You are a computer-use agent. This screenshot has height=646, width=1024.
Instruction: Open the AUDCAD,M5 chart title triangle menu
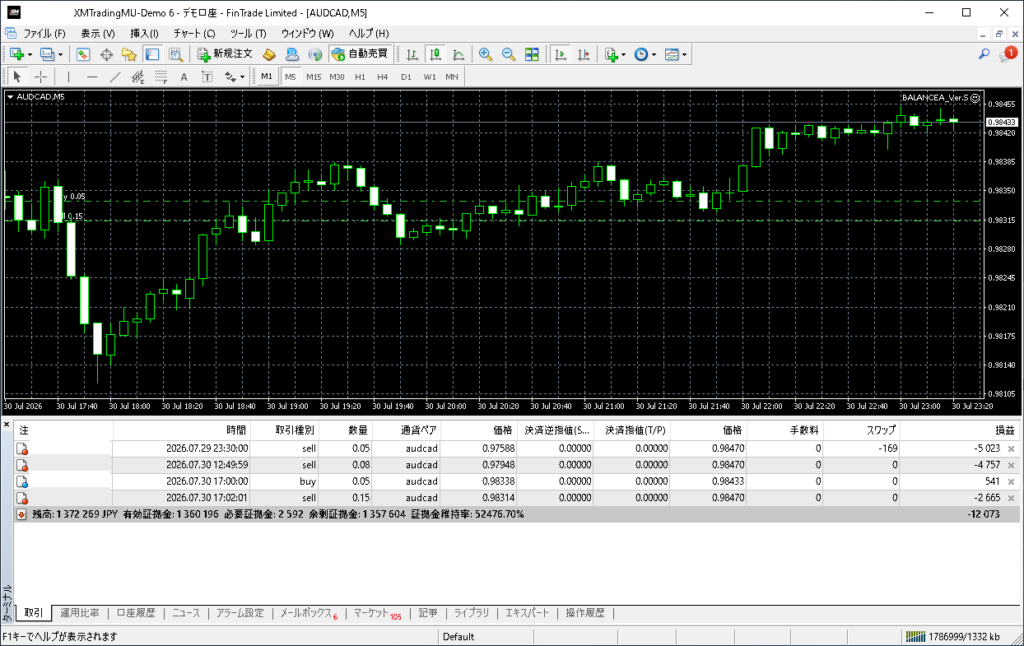pos(10,97)
